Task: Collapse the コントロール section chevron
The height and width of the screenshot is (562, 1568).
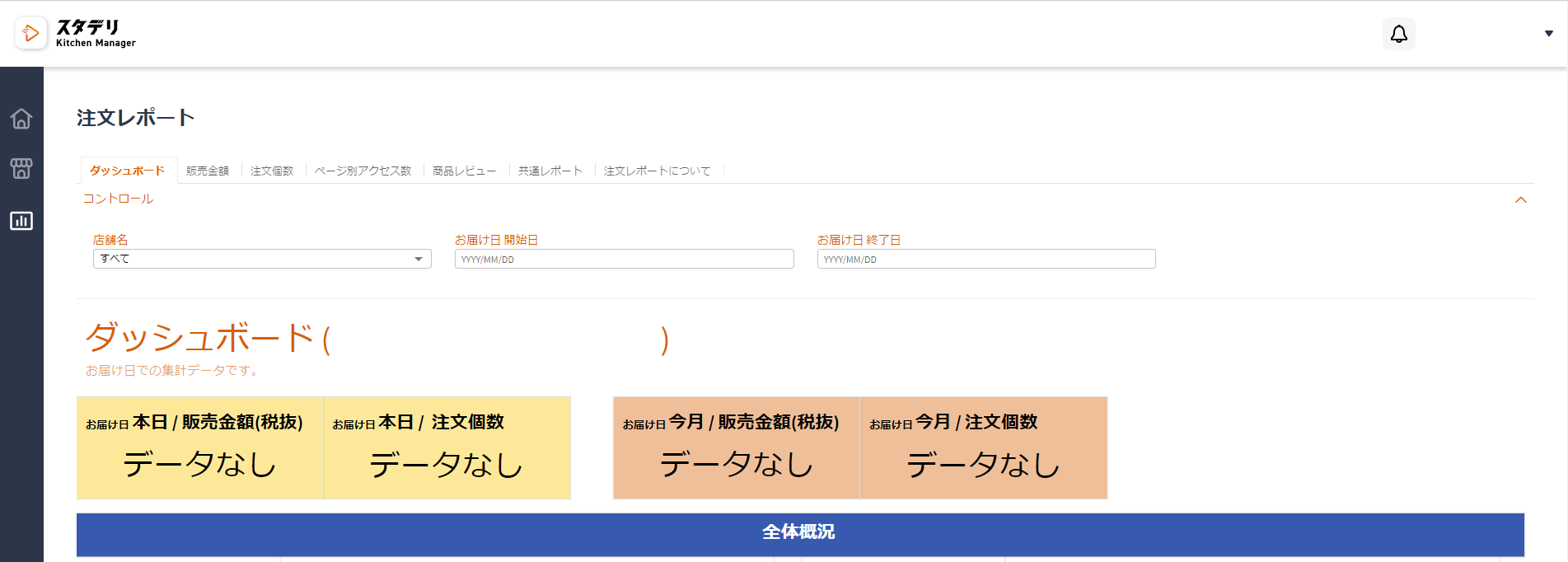Action: tap(1521, 199)
